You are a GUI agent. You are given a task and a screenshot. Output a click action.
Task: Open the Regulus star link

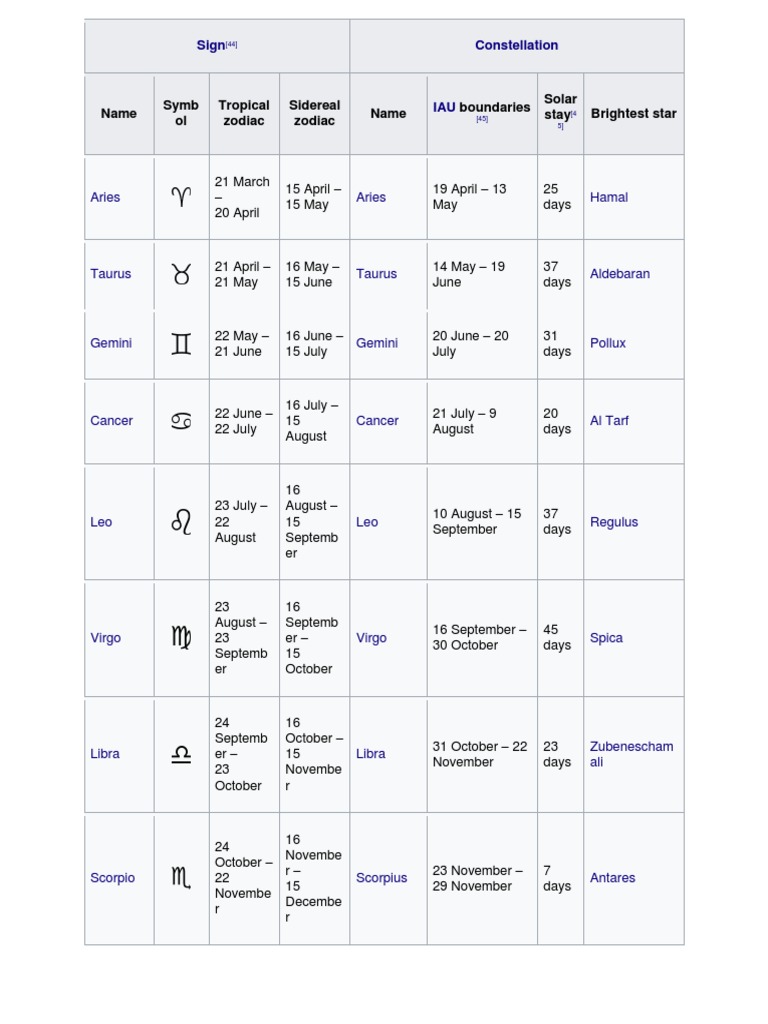coord(614,522)
